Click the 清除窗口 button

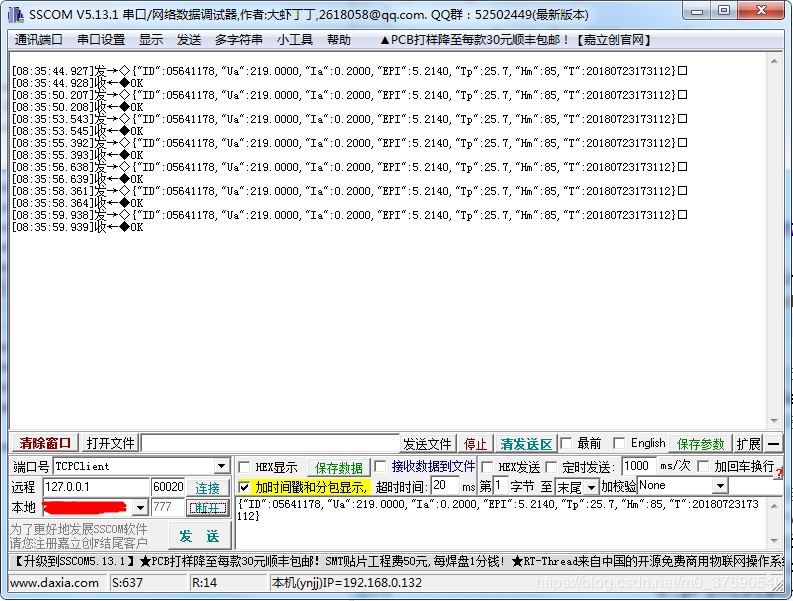point(45,444)
